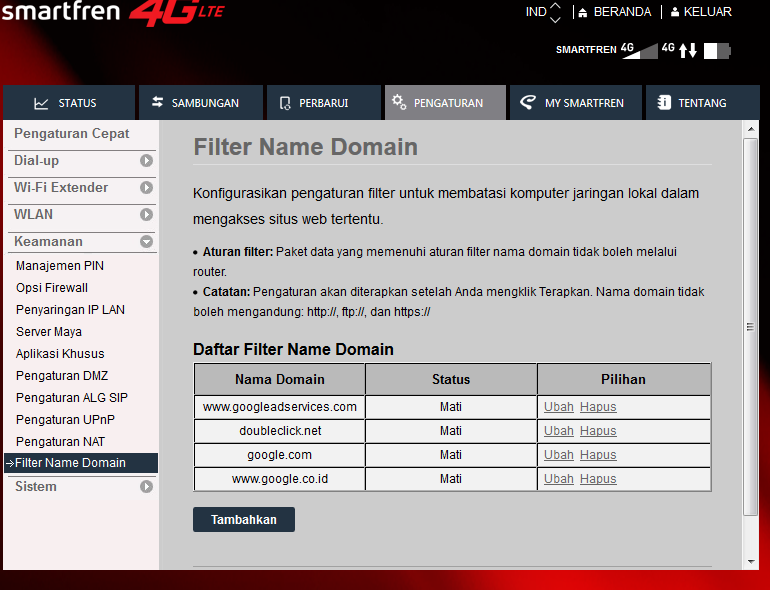Image resolution: width=770 pixels, height=590 pixels.
Task: Click Ubah for google.com row
Action: tap(559, 455)
